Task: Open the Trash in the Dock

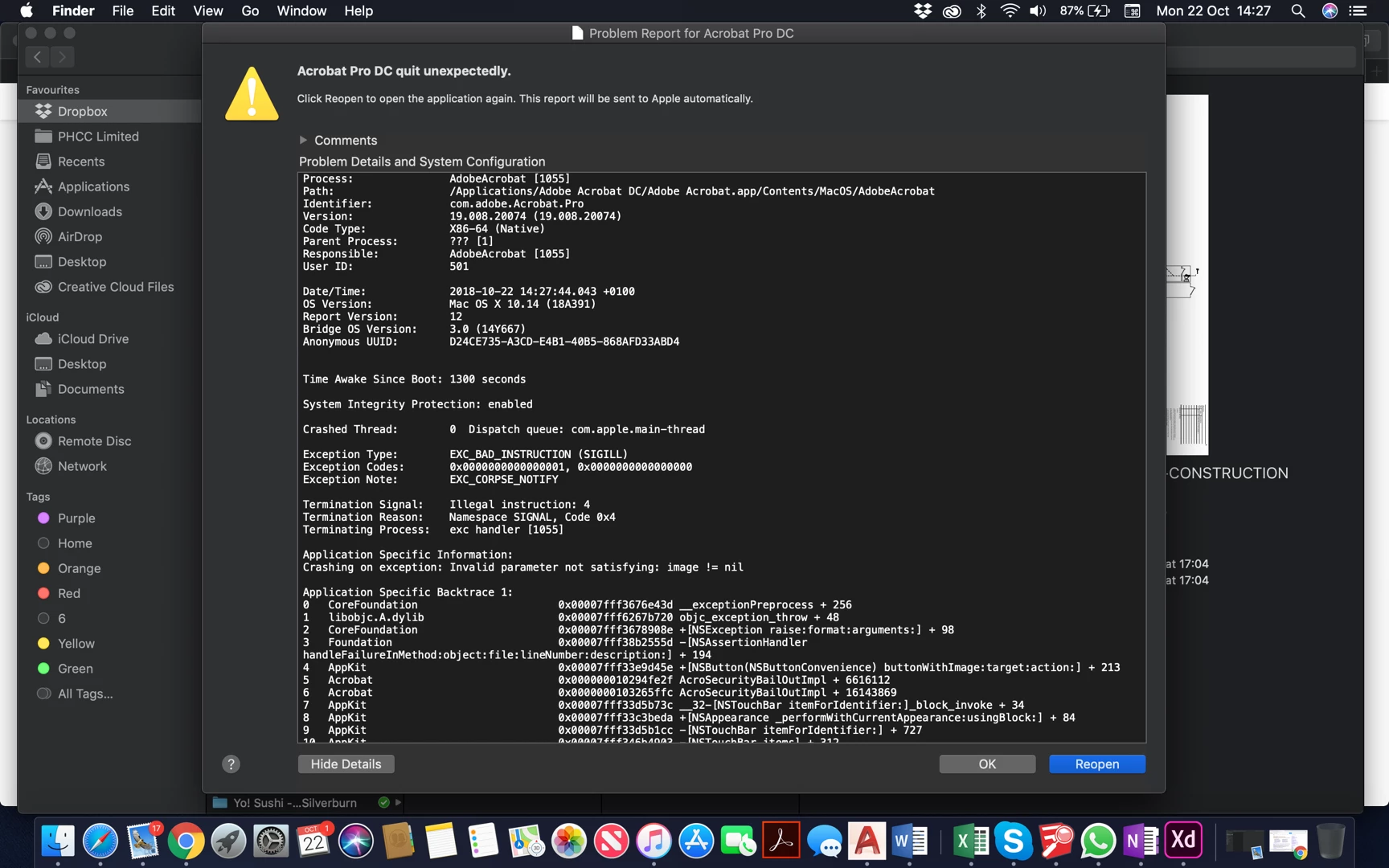Action: (1330, 841)
